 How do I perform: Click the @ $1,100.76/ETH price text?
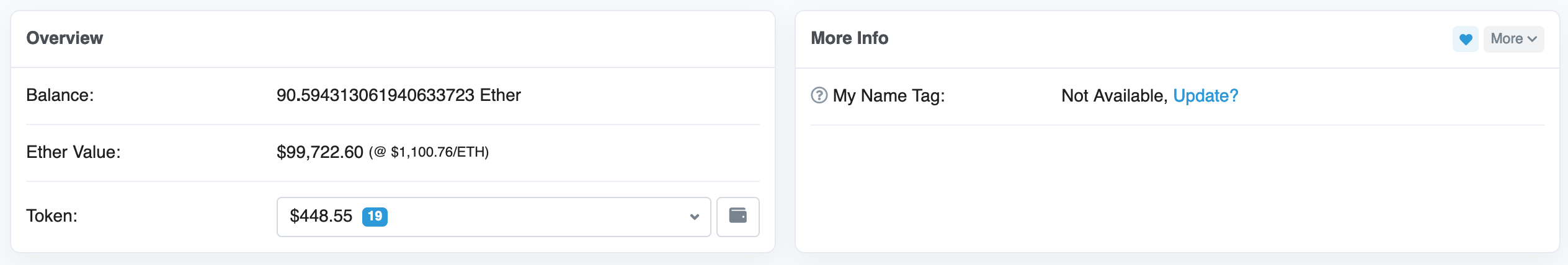pyautogui.click(x=429, y=152)
